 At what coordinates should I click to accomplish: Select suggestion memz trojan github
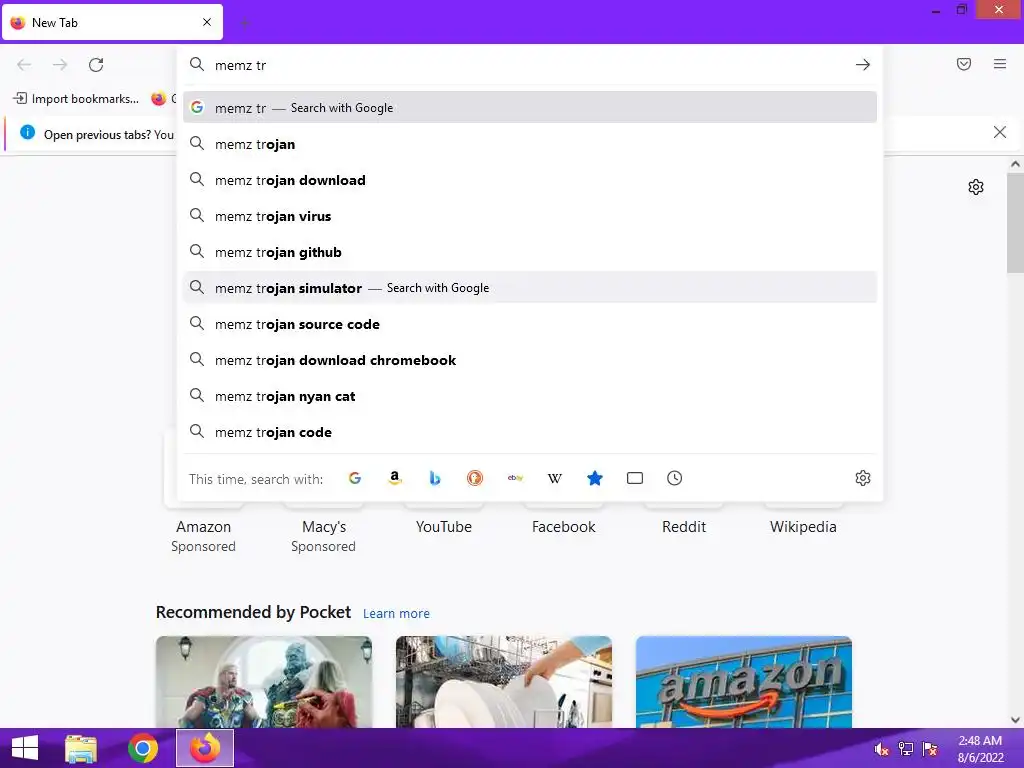pyautogui.click(x=530, y=251)
